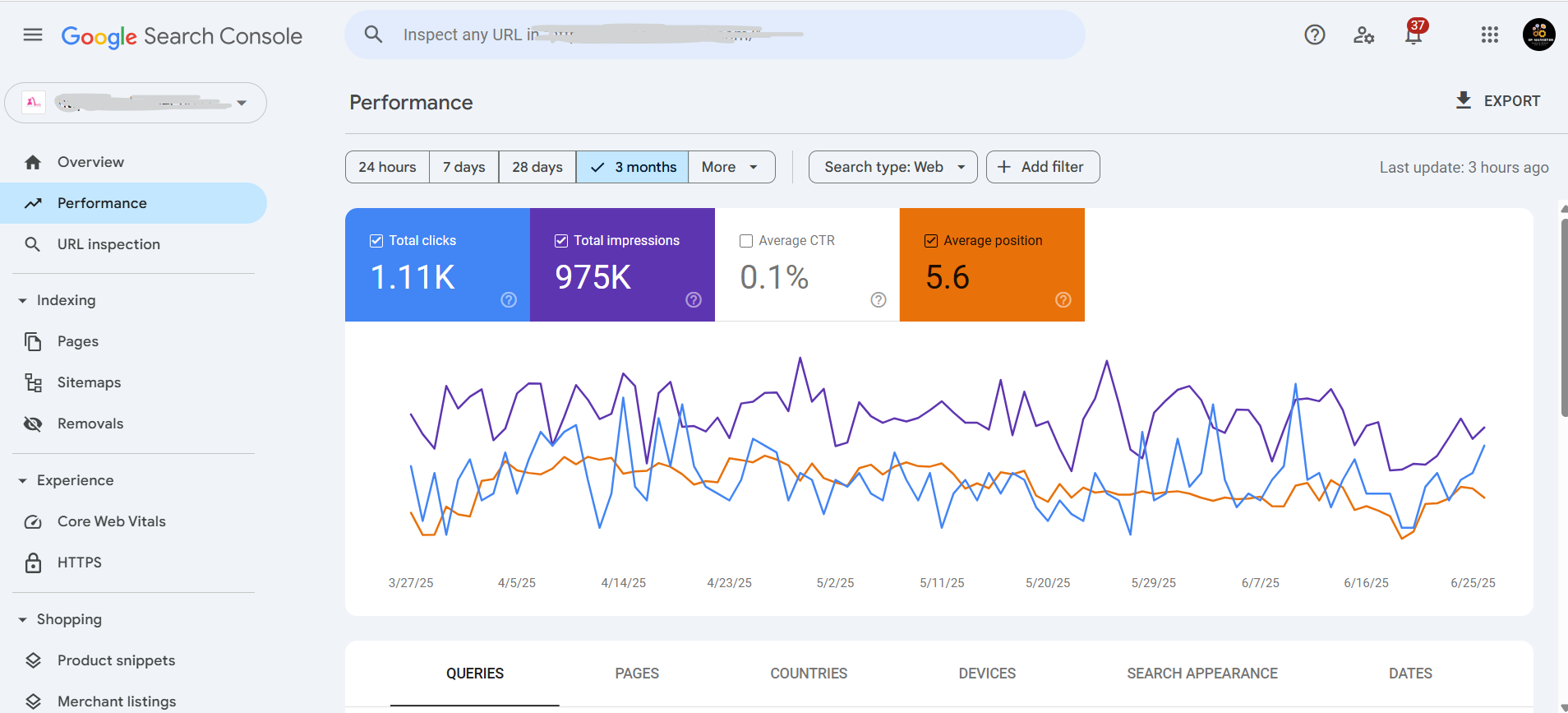Click help icon on Average CTR card
Screen dimensions: 1568x713
coord(879,300)
